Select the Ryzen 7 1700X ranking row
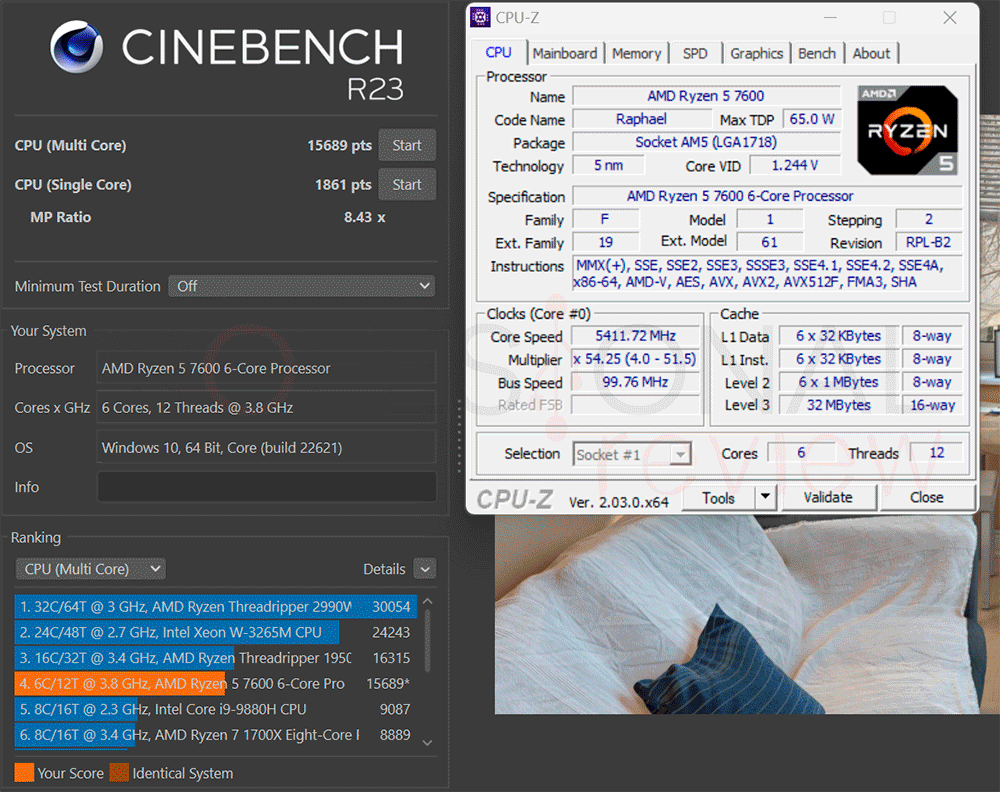The width and height of the screenshot is (1000, 792). pos(216,735)
